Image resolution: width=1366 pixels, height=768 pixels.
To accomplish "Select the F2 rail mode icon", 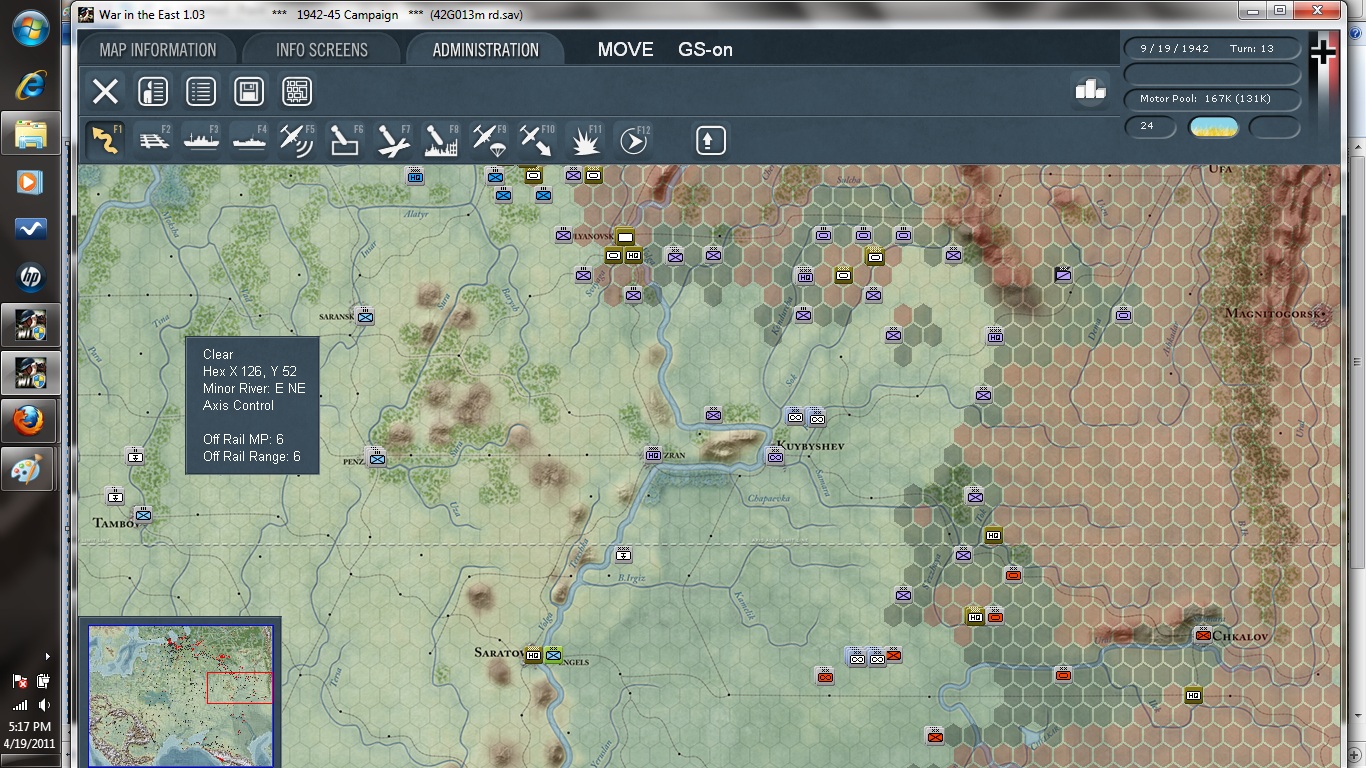I will click(x=153, y=141).
